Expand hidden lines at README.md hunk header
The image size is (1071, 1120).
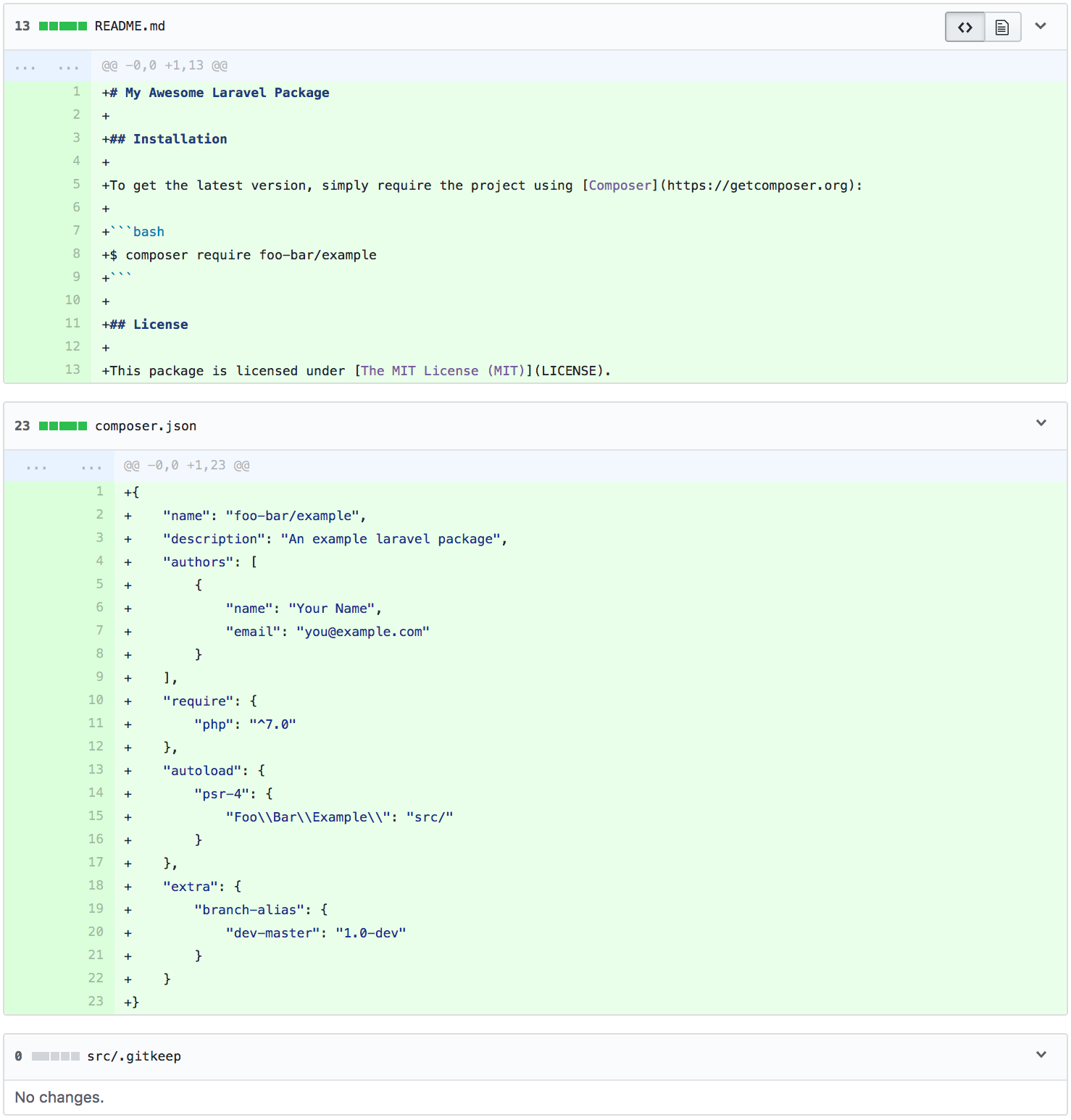coord(47,66)
